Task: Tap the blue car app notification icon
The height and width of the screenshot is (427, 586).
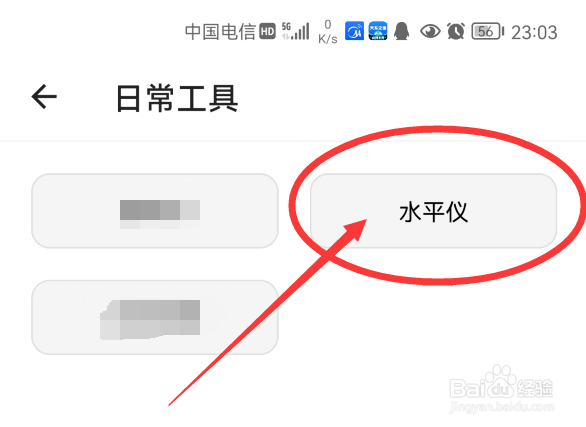Action: pyautogui.click(x=378, y=31)
